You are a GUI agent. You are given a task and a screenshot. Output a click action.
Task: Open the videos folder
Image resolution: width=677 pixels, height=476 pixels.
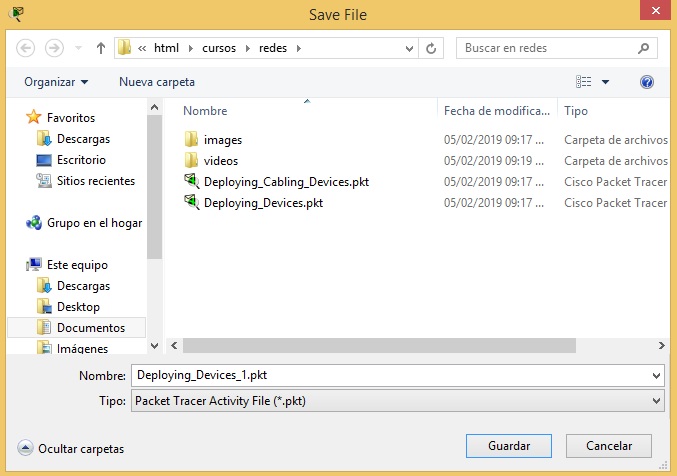pyautogui.click(x=220, y=160)
